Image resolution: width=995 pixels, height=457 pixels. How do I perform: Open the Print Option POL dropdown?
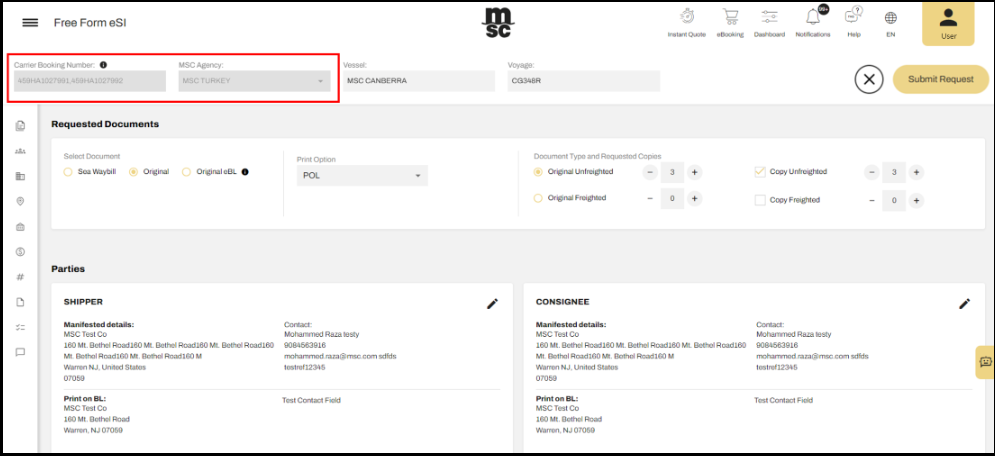362,176
